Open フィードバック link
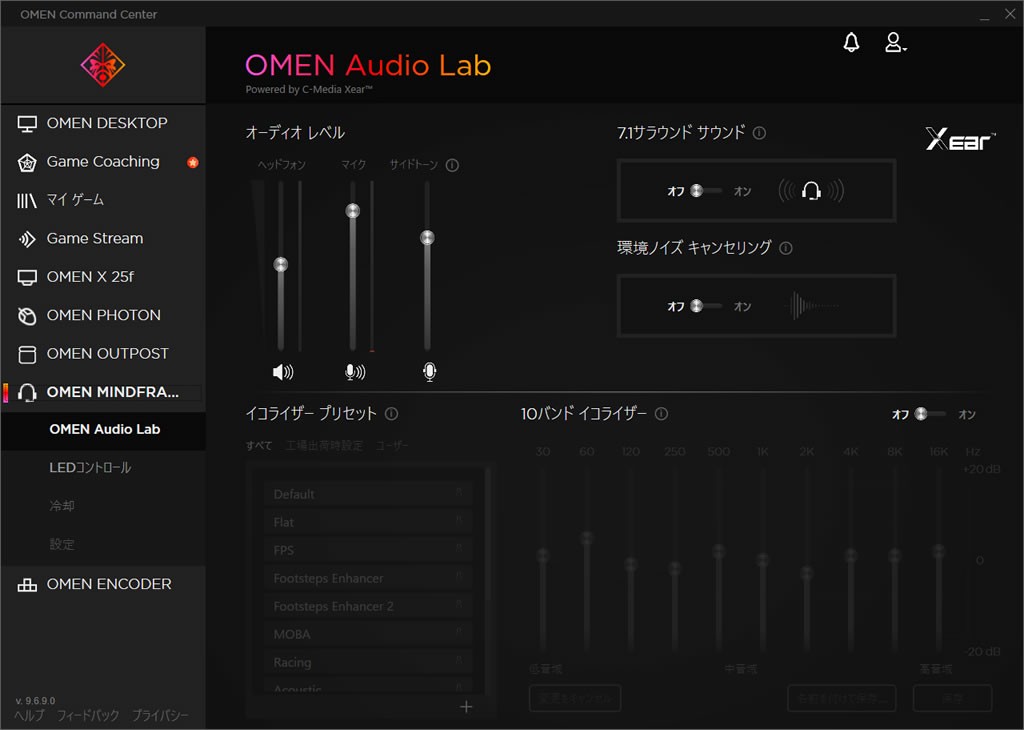The height and width of the screenshot is (730, 1024). (x=88, y=716)
